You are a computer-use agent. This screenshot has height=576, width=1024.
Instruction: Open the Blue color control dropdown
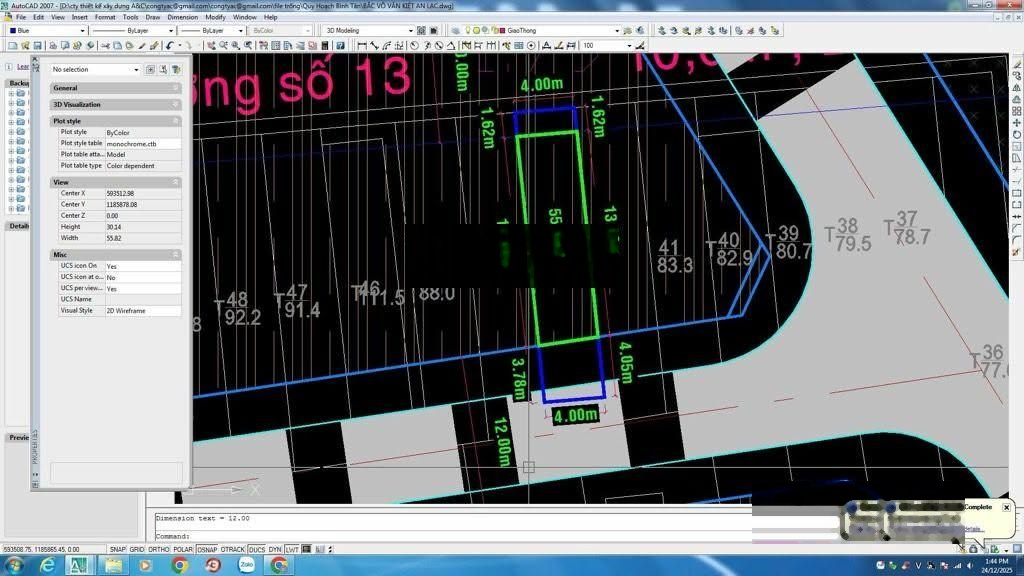pyautogui.click(x=81, y=31)
